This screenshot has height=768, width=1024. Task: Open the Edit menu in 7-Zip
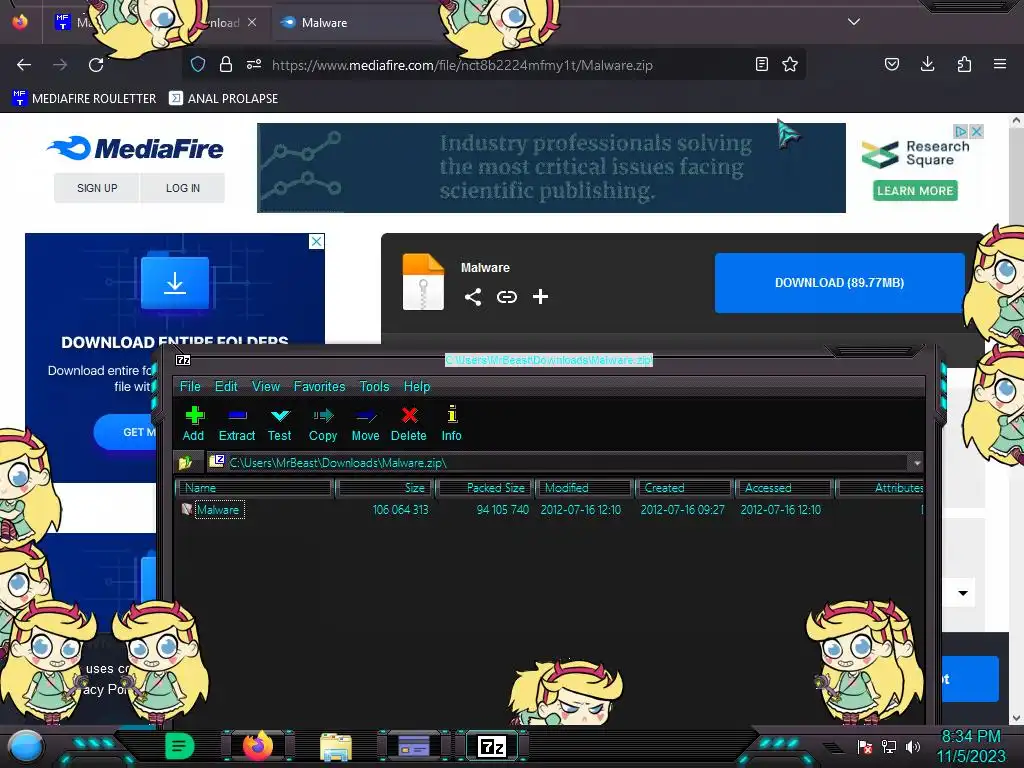[x=226, y=387]
